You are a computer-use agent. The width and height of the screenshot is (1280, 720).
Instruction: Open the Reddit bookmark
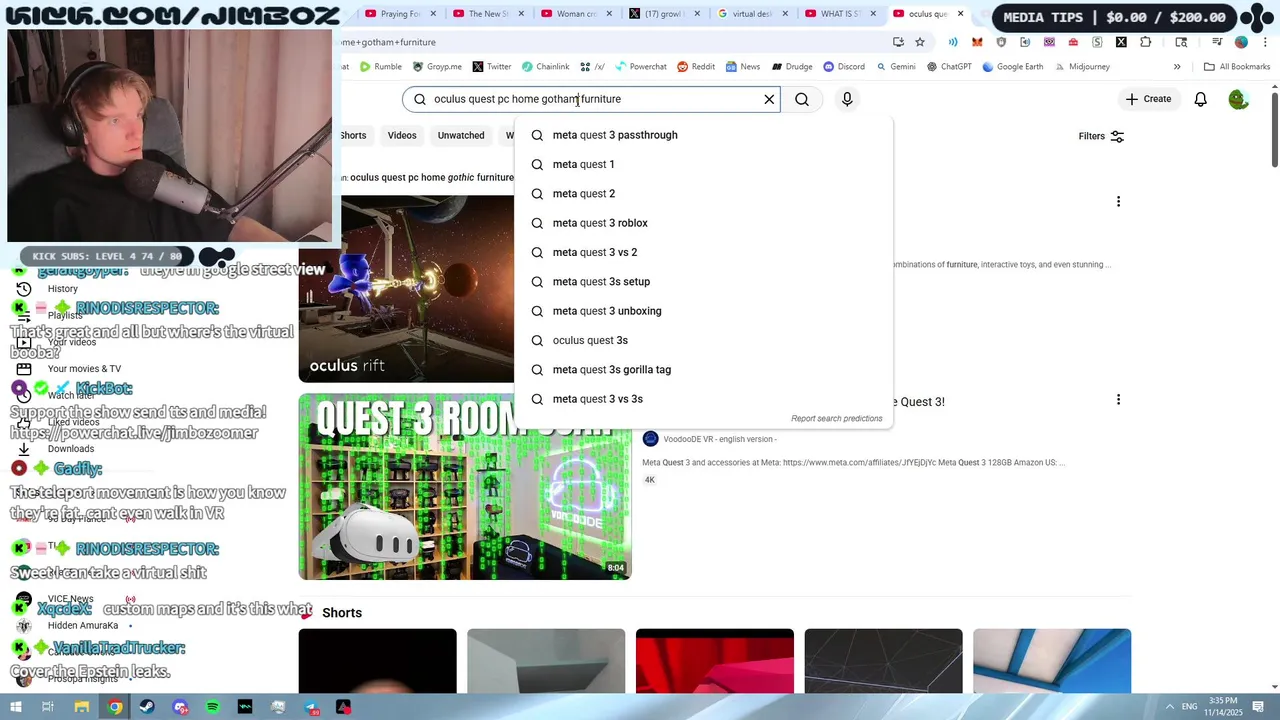pos(696,67)
